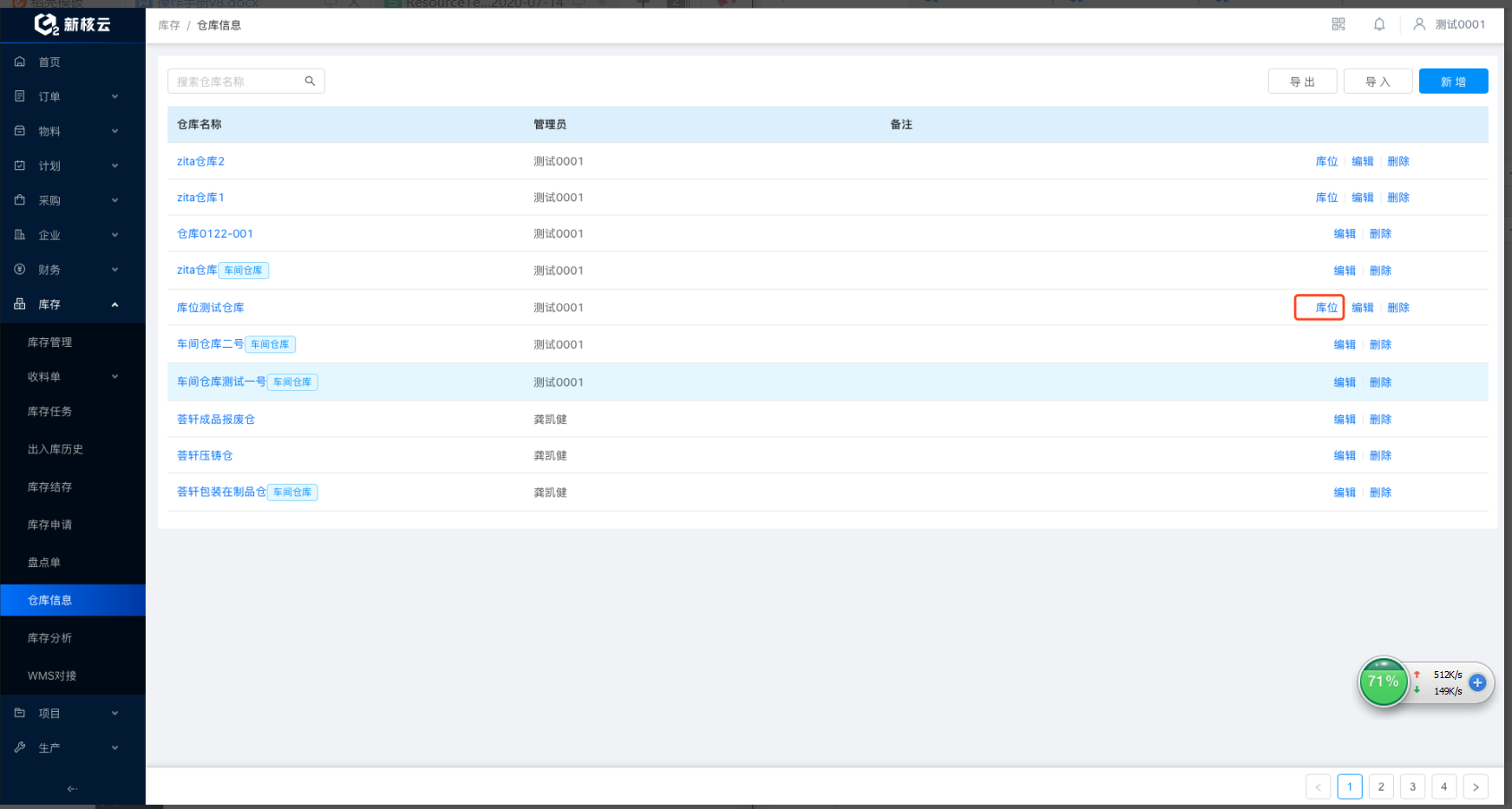The width and height of the screenshot is (1512, 809).
Task: Click the 搜索仓库名称 search field
Action: point(246,82)
